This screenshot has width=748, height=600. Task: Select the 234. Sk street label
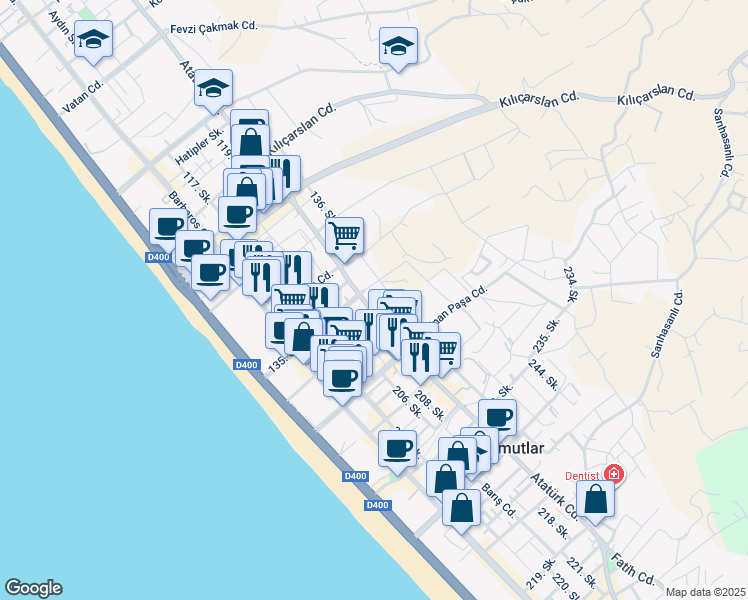click(x=571, y=284)
